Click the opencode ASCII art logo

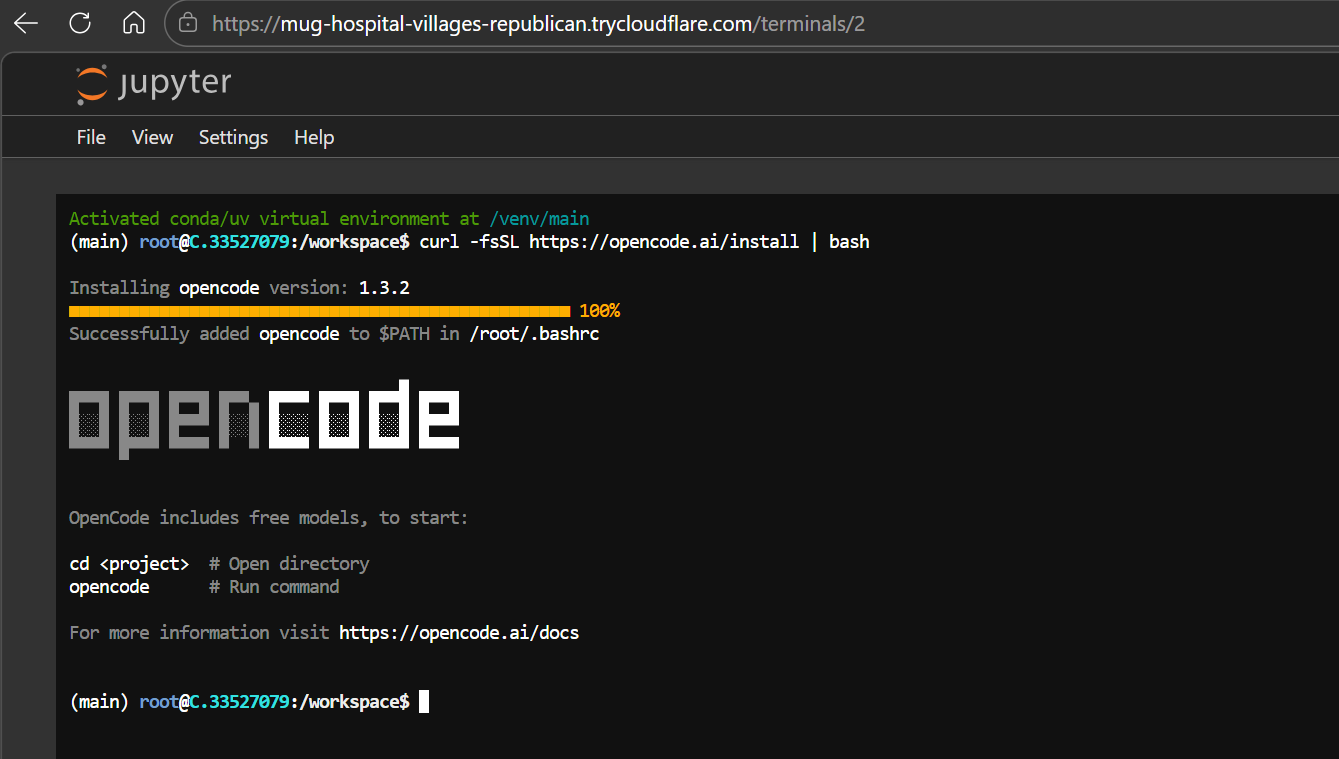click(264, 418)
